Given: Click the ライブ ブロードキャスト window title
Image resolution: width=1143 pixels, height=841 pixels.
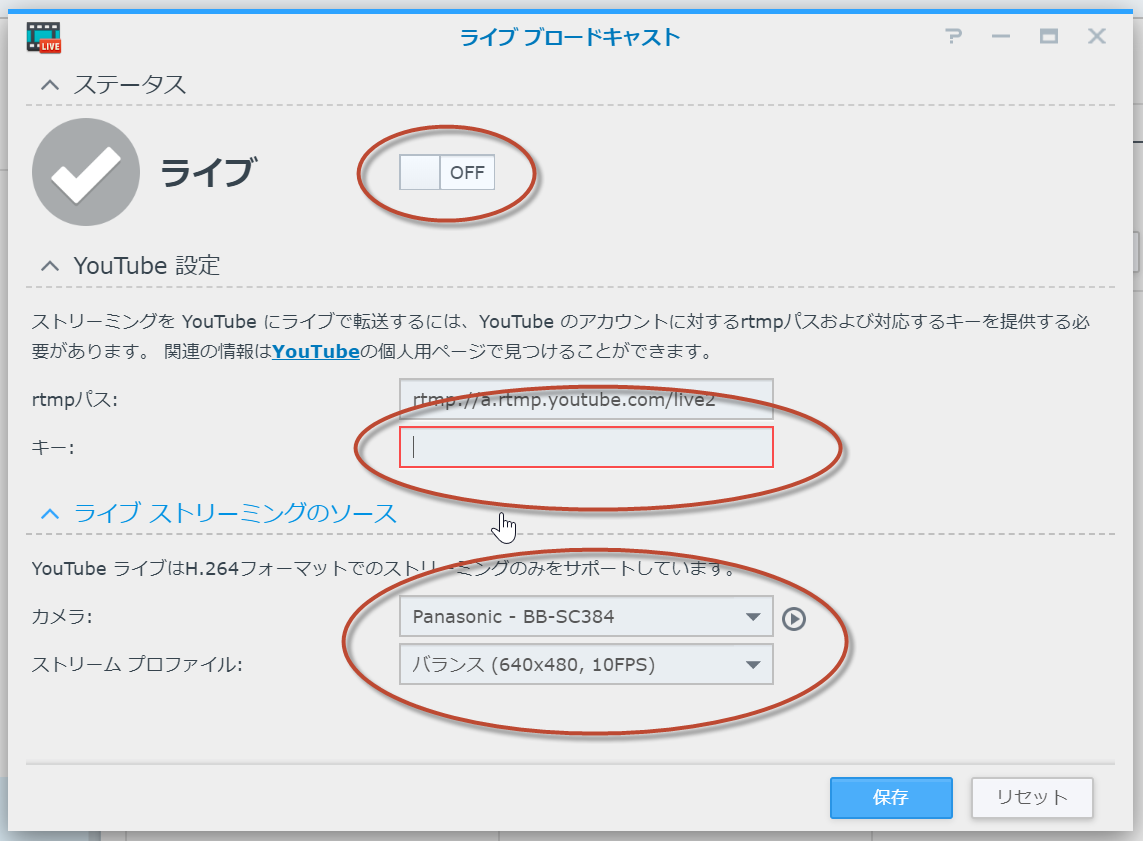Looking at the screenshot, I should coord(570,36).
